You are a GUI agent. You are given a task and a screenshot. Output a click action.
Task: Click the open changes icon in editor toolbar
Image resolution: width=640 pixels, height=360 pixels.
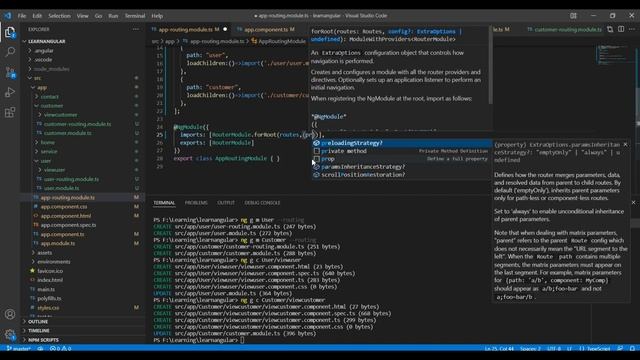(x=610, y=29)
